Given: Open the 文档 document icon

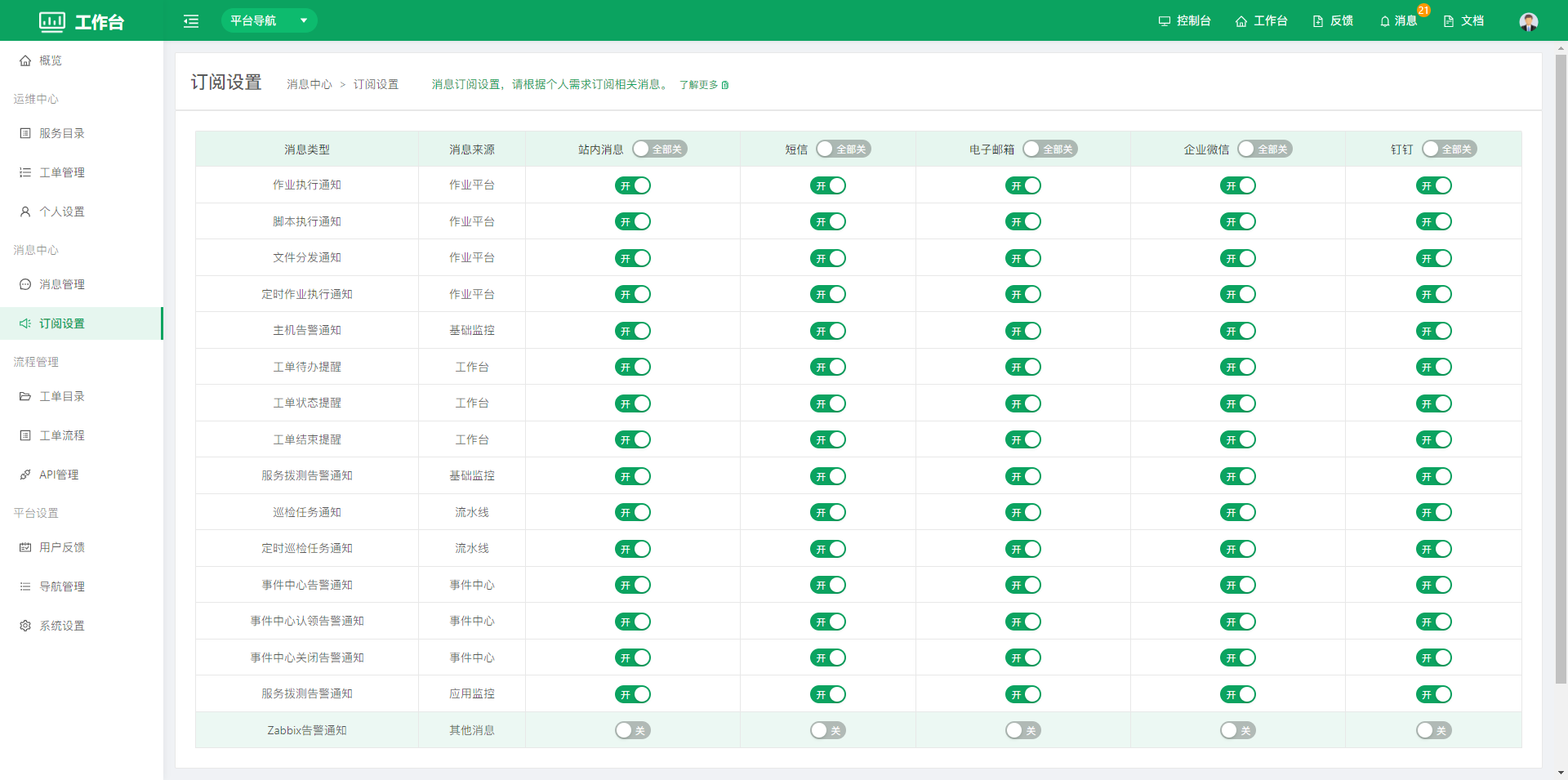Looking at the screenshot, I should click(1449, 21).
